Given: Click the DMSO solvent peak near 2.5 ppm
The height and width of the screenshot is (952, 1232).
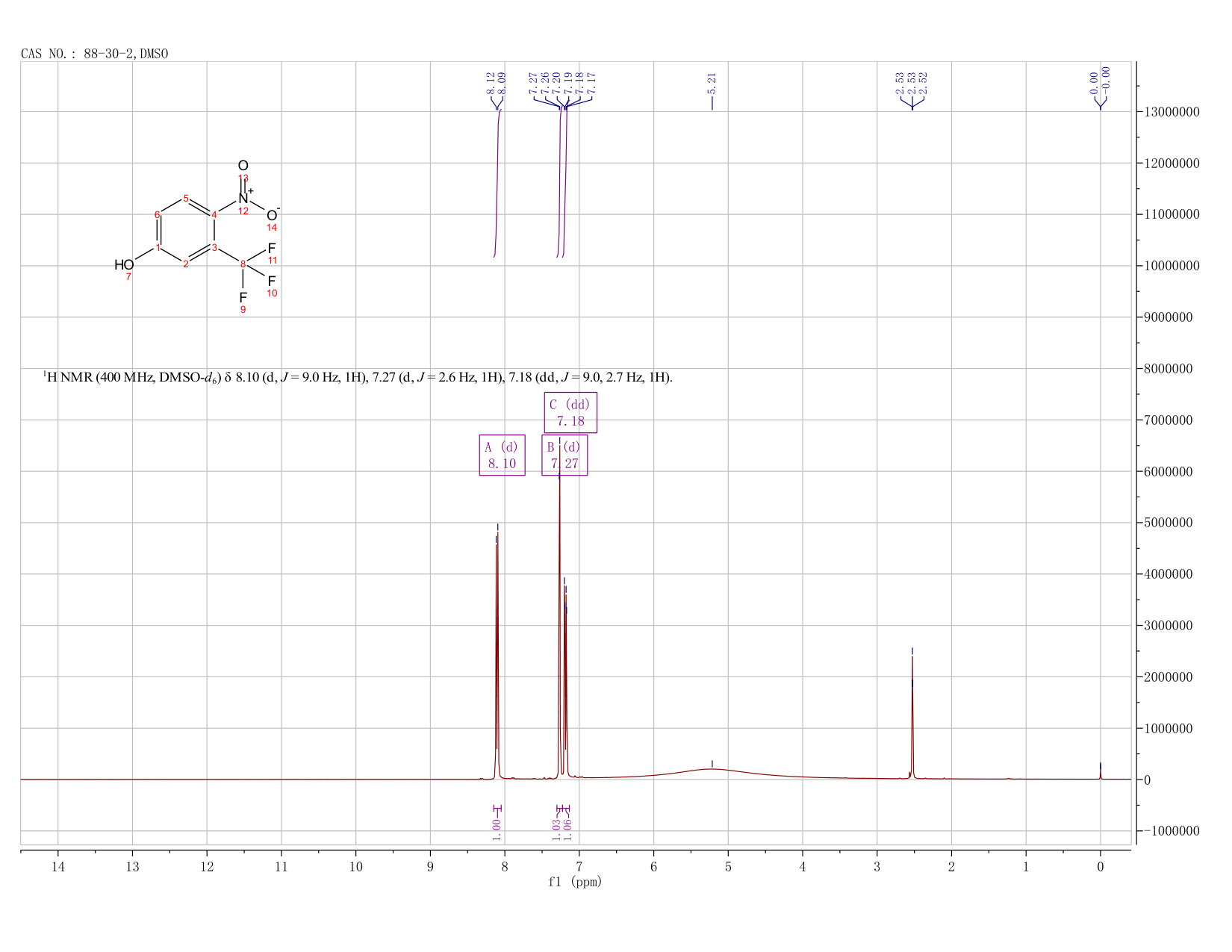Looking at the screenshot, I should tap(912, 717).
